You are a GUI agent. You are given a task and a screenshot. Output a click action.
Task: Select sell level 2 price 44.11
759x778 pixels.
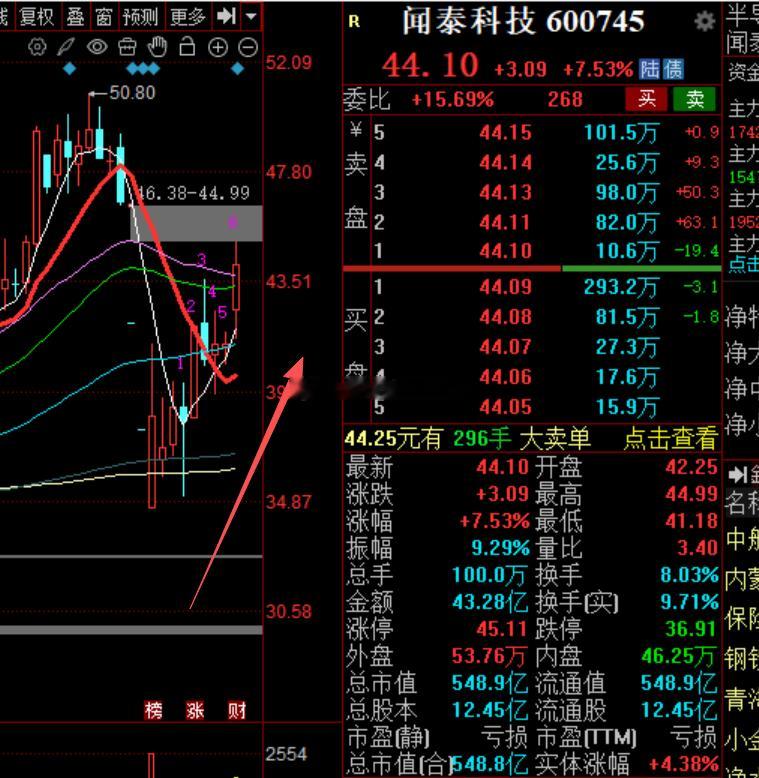point(505,222)
